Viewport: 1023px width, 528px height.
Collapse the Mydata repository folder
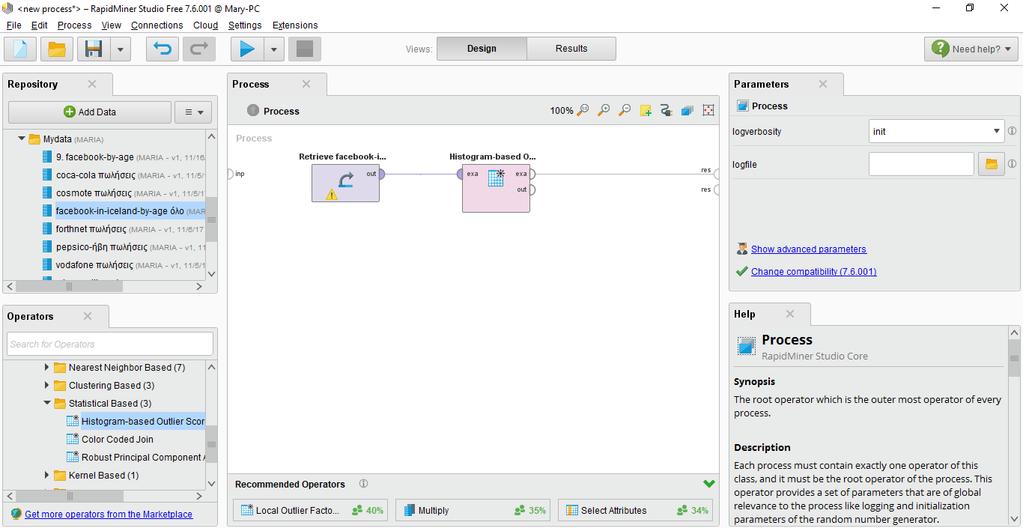(x=22, y=139)
